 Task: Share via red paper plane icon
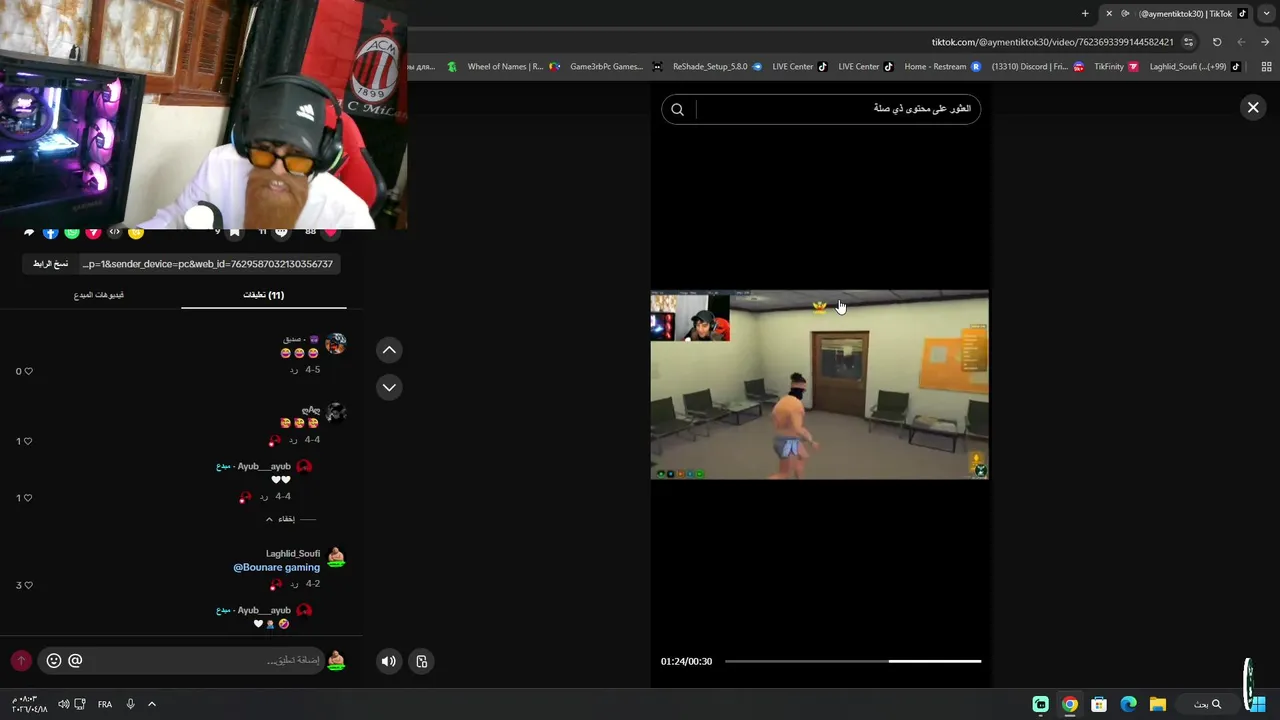tap(93, 232)
